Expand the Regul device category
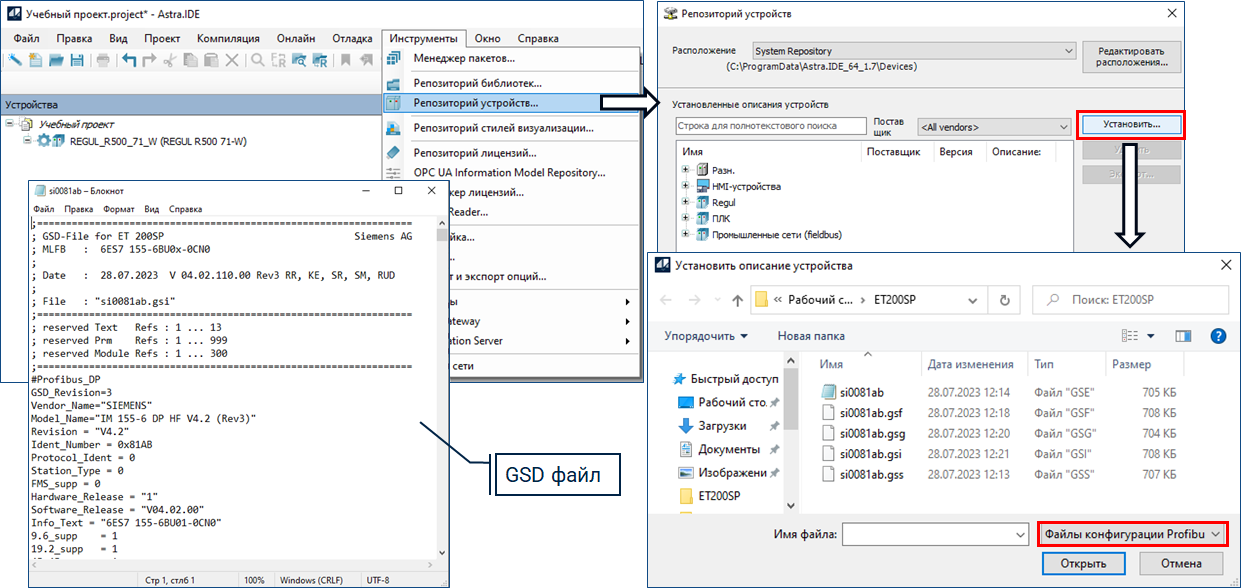 (686, 203)
